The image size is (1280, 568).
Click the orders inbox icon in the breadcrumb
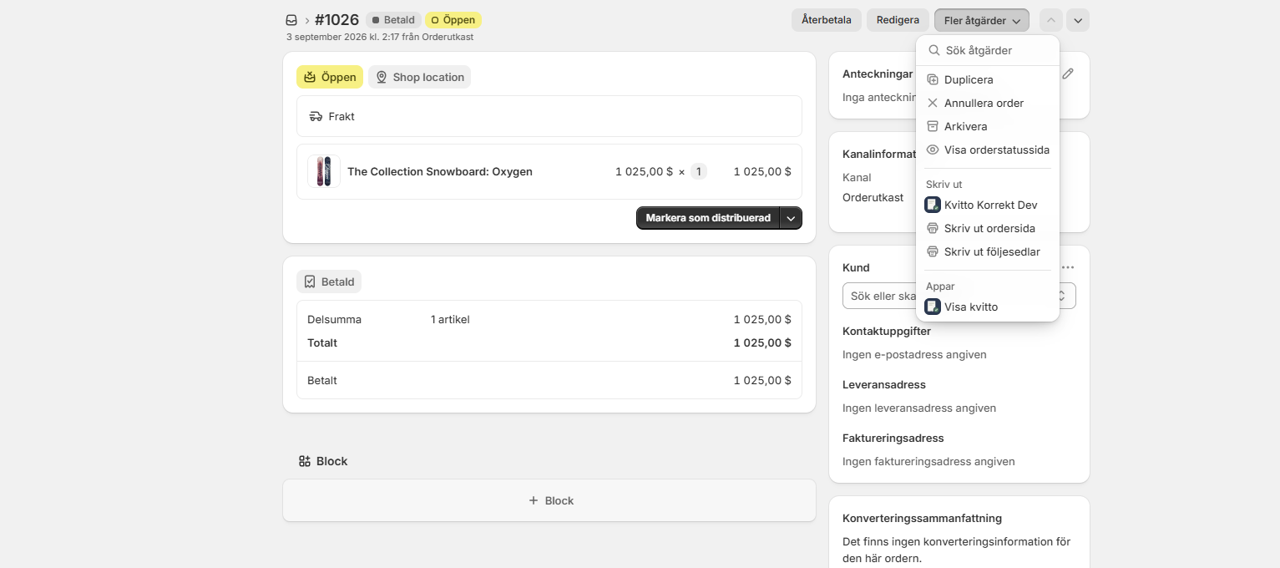(291, 20)
